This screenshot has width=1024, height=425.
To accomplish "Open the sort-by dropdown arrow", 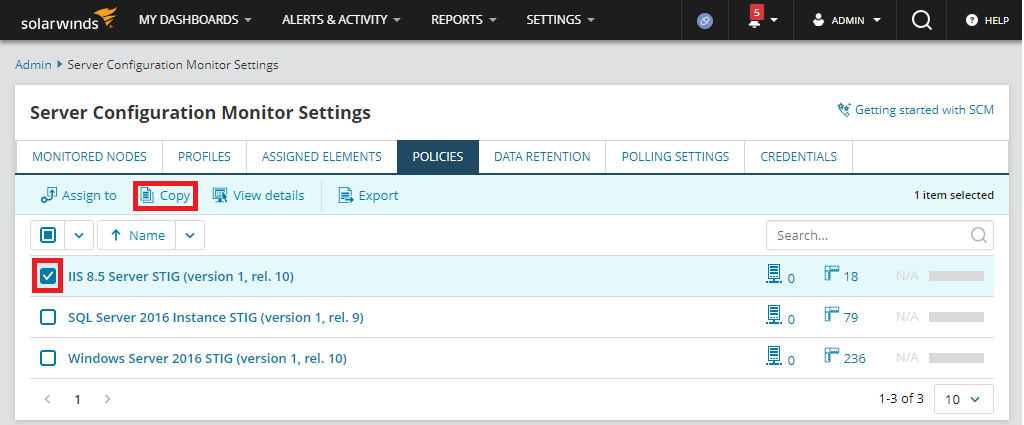I will pyautogui.click(x=190, y=235).
